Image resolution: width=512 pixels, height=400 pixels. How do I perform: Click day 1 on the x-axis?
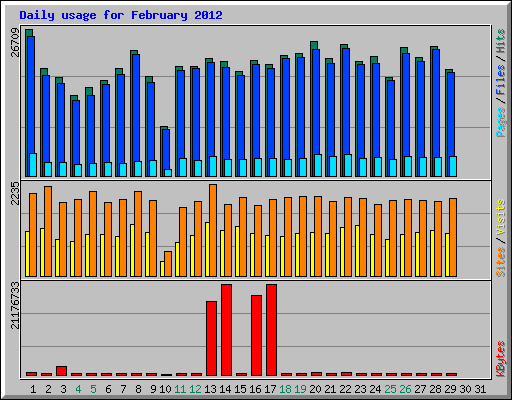point(33,389)
